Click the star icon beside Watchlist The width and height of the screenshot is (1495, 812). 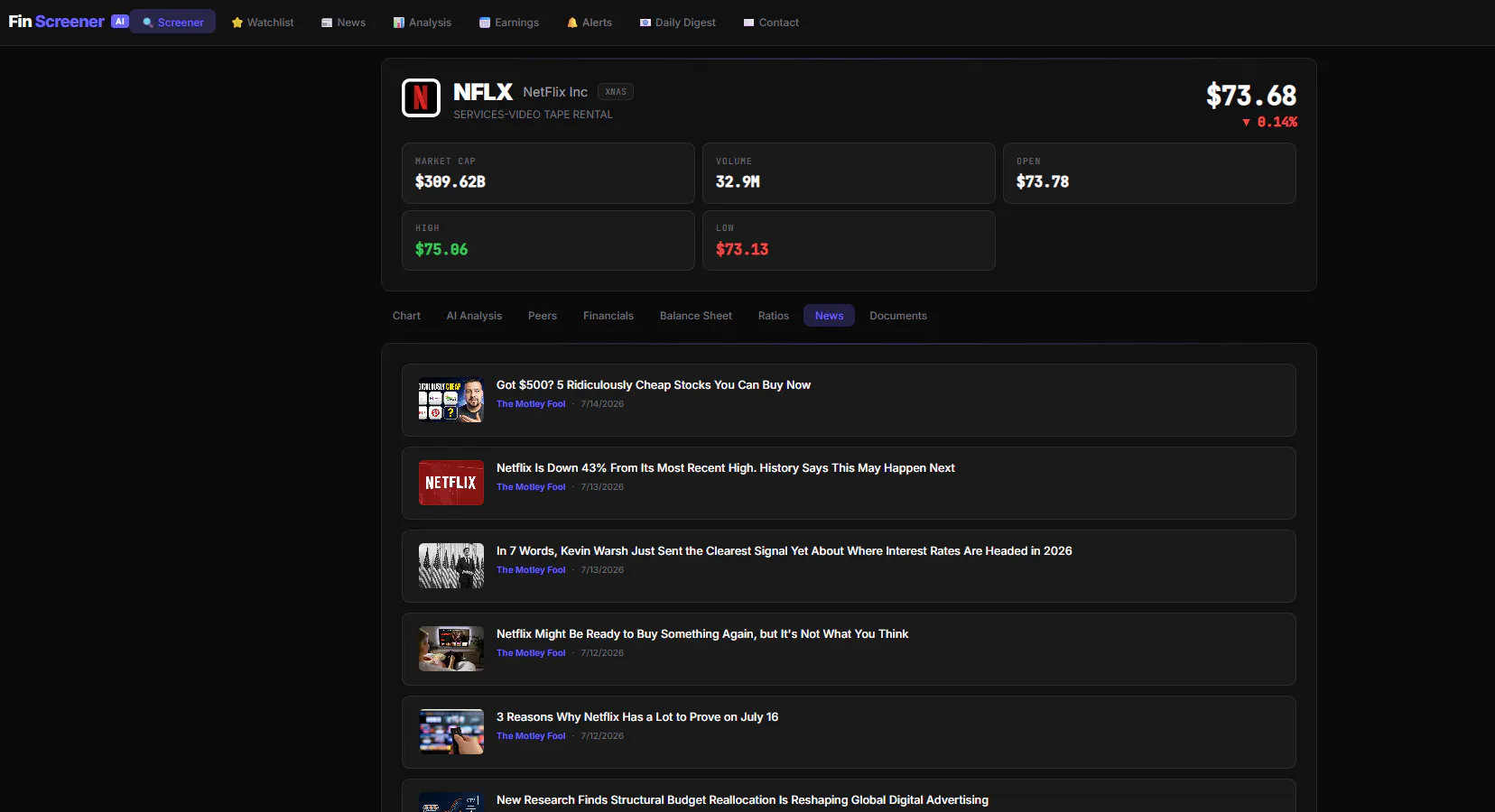click(237, 23)
